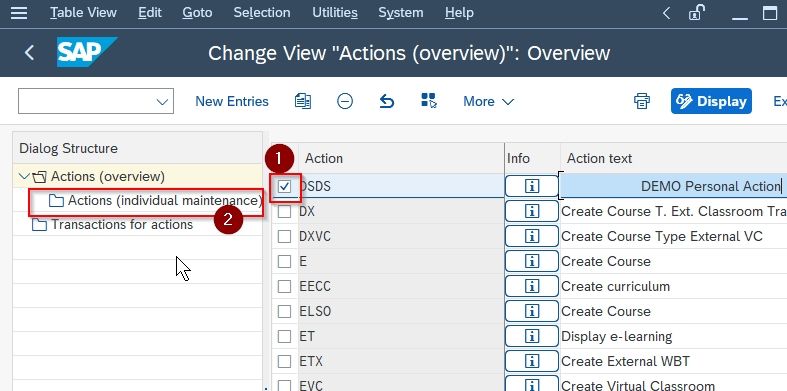Expand the More toolbar menu
Image resolution: width=787 pixels, height=391 pixels.
click(488, 101)
